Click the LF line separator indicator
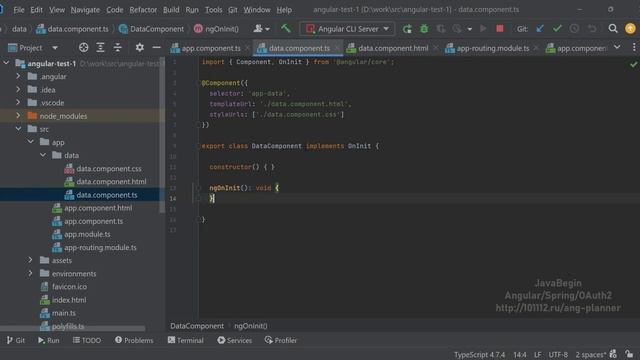640x360 pixels. pyautogui.click(x=538, y=354)
